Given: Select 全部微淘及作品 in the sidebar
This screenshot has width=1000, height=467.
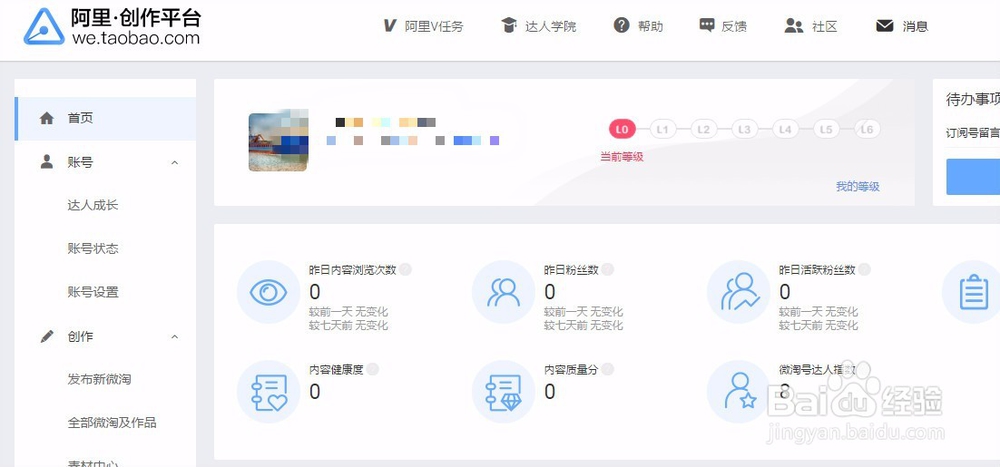Looking at the screenshot, I should click(112, 422).
